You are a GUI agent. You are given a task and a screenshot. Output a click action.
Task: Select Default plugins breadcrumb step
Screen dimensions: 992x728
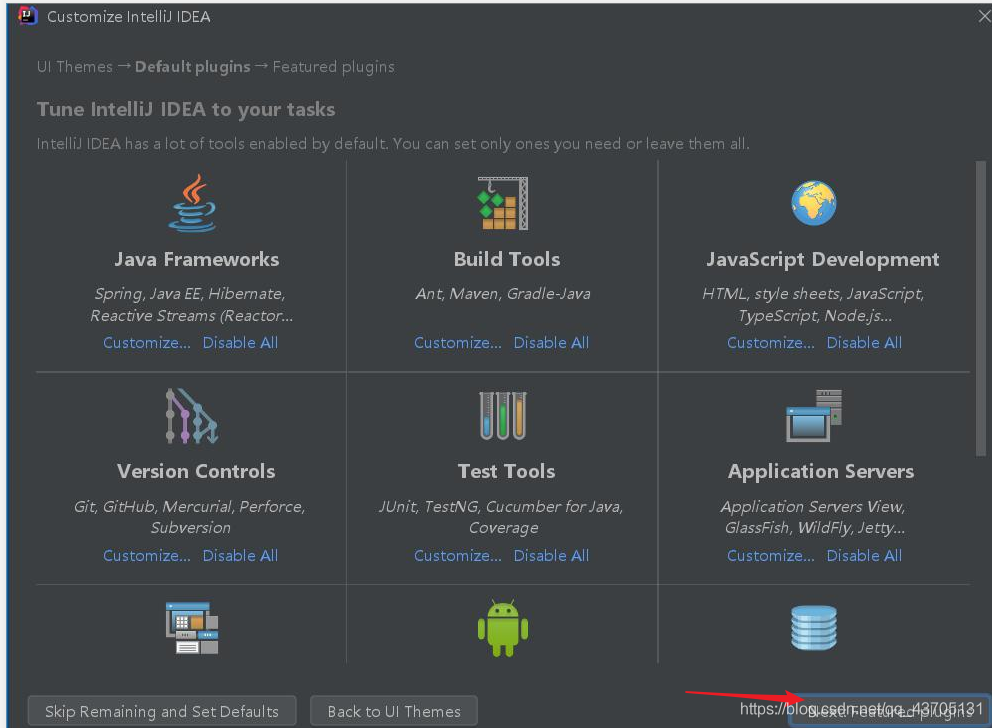coord(192,66)
